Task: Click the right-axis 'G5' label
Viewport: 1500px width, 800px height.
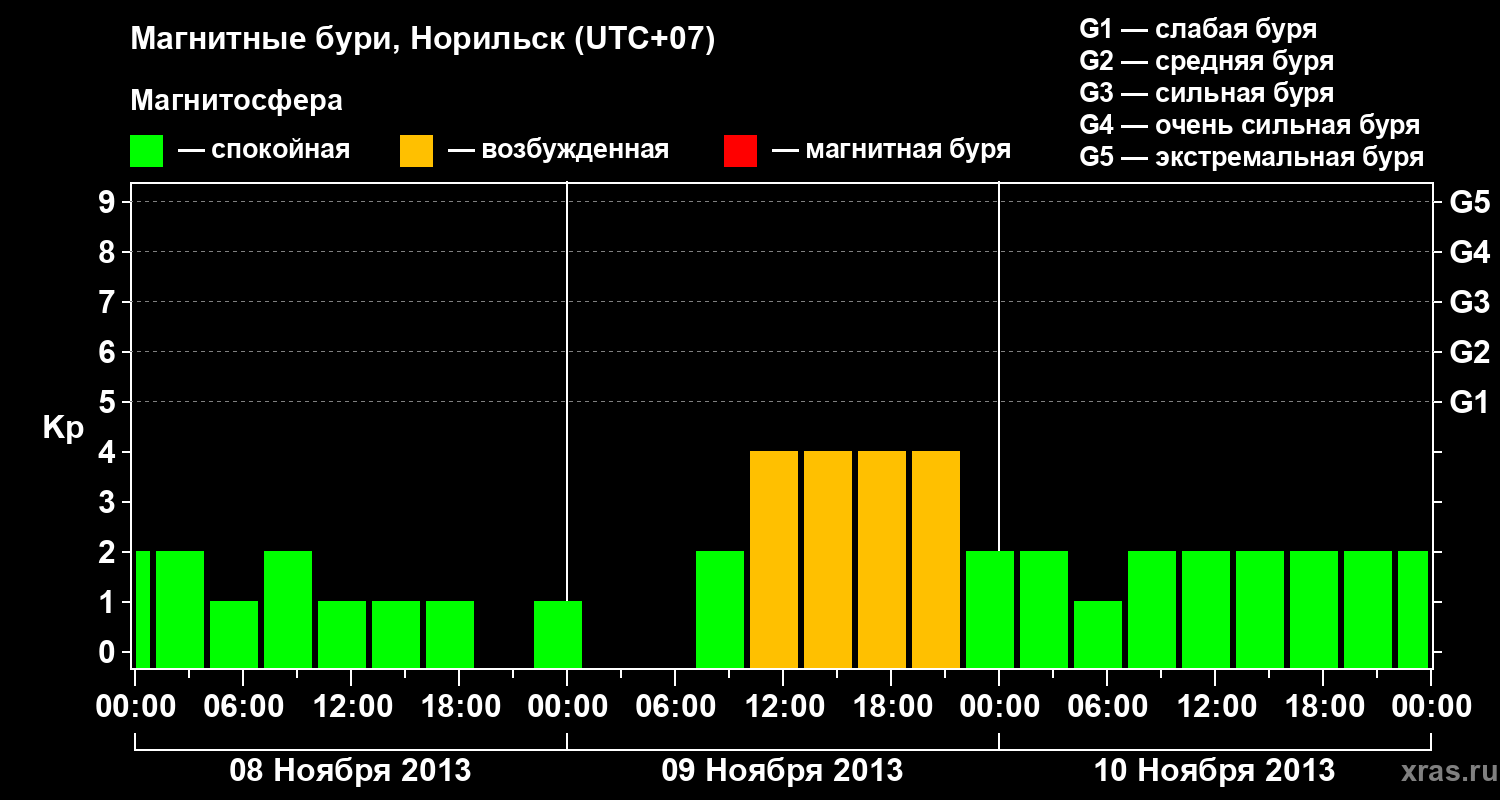Action: tap(1469, 202)
